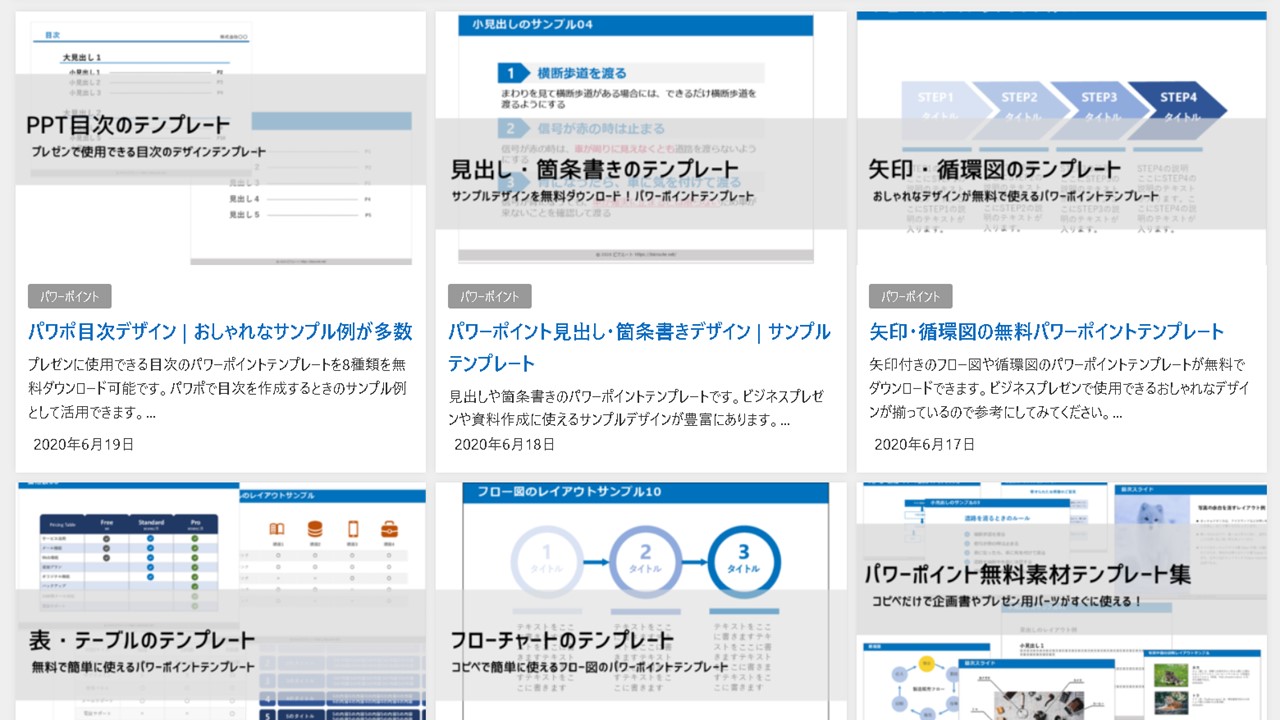This screenshot has height=720, width=1280.
Task: Click the パワーポイント tag under the 目次 card
Action: click(70, 296)
